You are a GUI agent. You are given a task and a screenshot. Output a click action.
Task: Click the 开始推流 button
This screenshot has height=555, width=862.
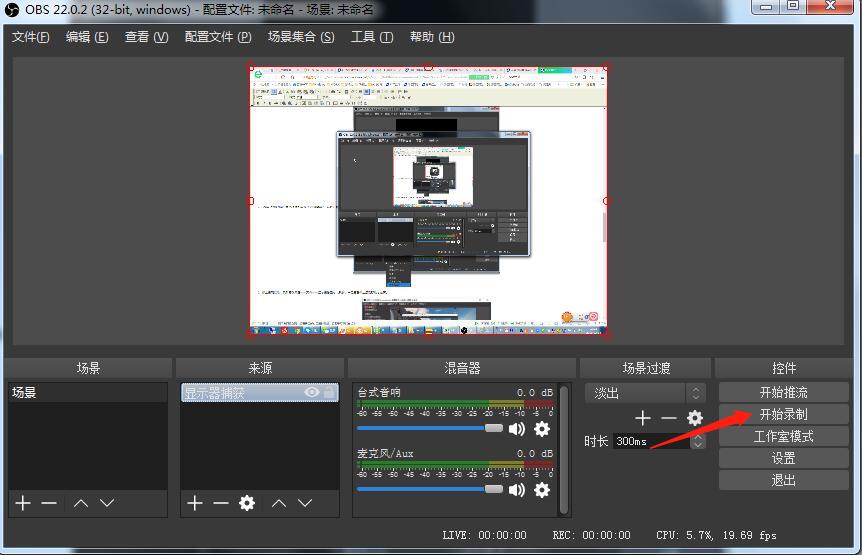783,392
